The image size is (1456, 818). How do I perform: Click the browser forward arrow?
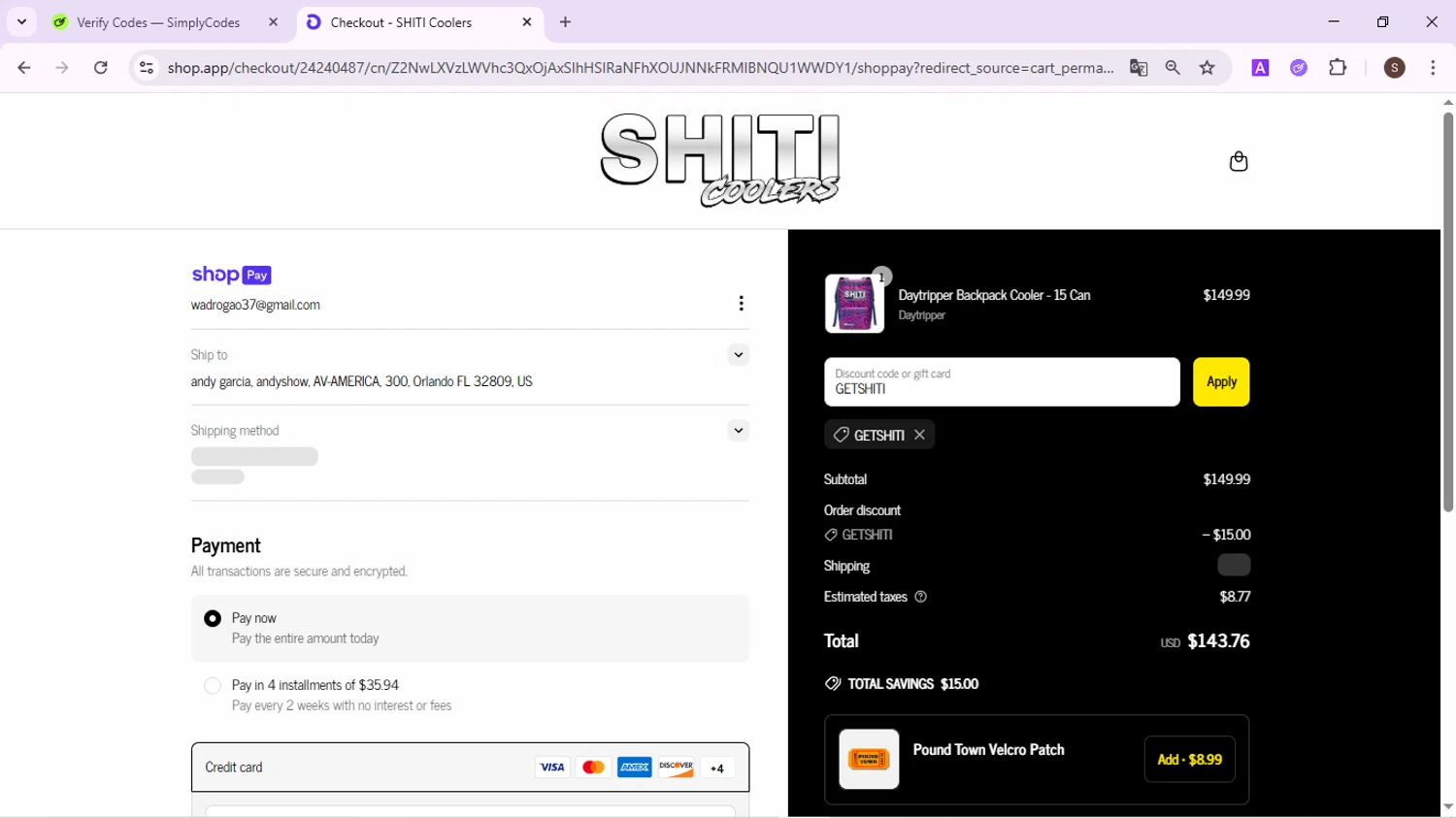(62, 68)
